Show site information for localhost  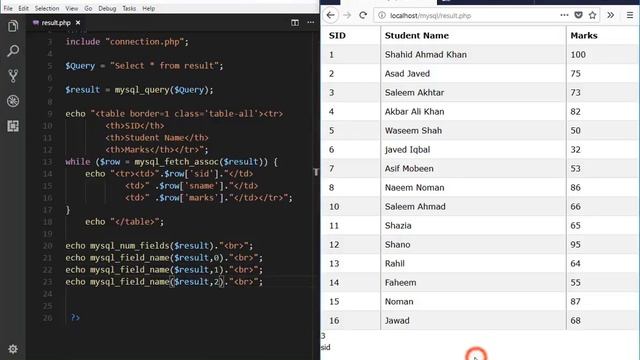coord(382,16)
